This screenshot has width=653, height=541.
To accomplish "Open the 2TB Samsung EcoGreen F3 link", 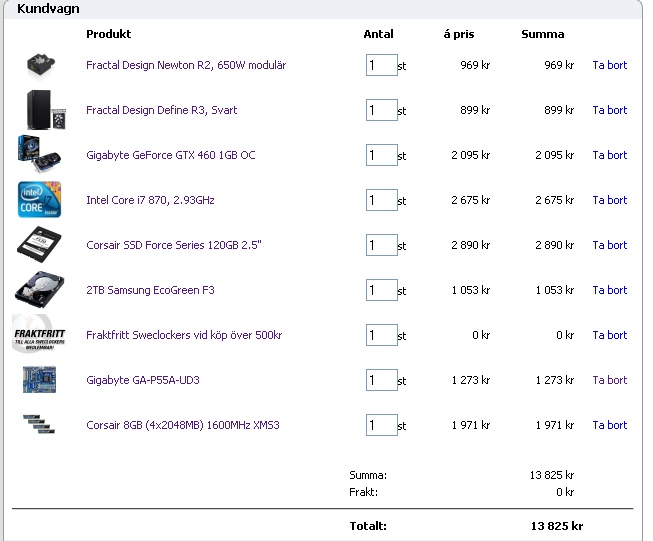I will (x=150, y=290).
